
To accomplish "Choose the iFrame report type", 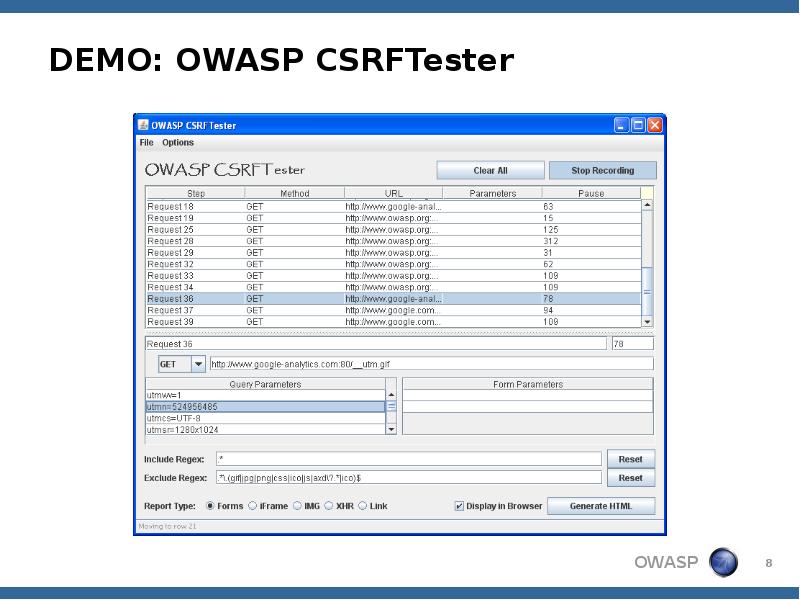I will tap(253, 506).
